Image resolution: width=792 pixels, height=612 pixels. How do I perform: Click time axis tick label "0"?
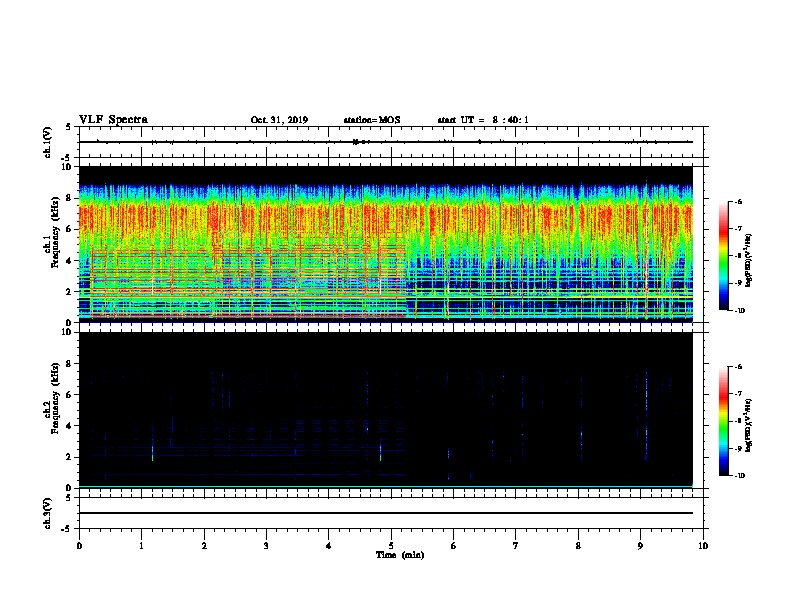coord(79,546)
